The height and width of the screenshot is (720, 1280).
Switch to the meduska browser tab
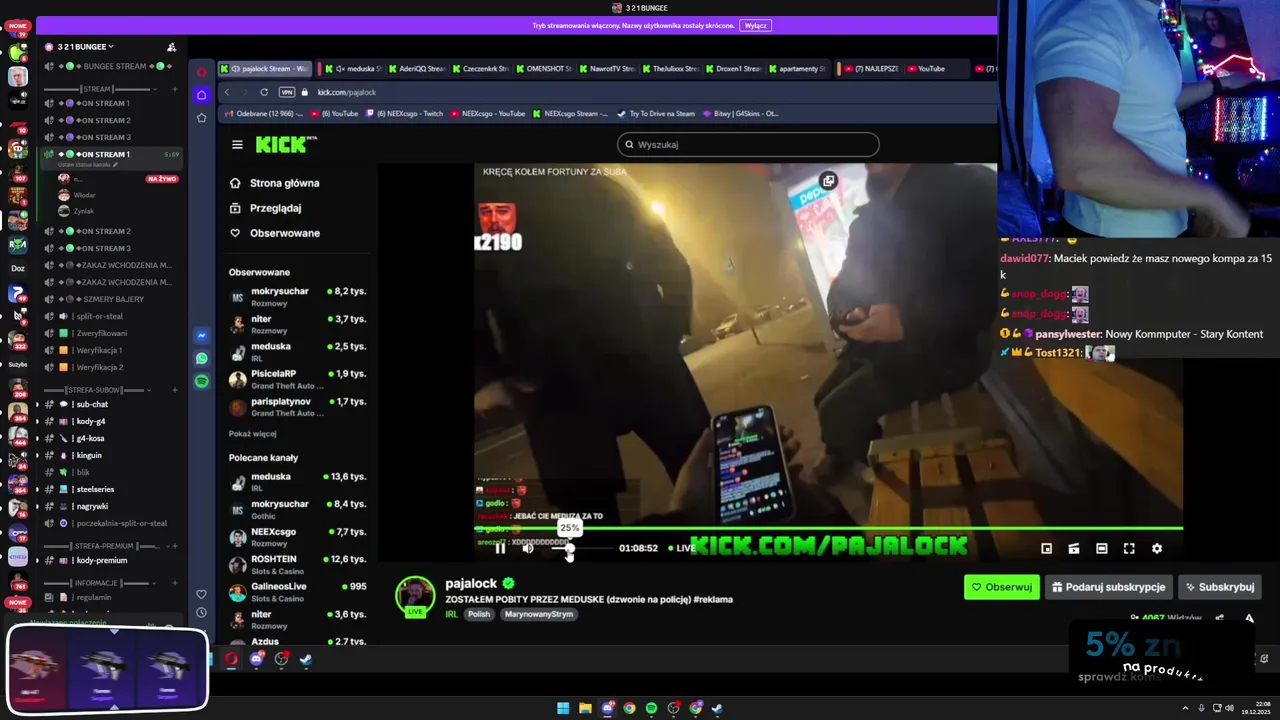pos(354,69)
